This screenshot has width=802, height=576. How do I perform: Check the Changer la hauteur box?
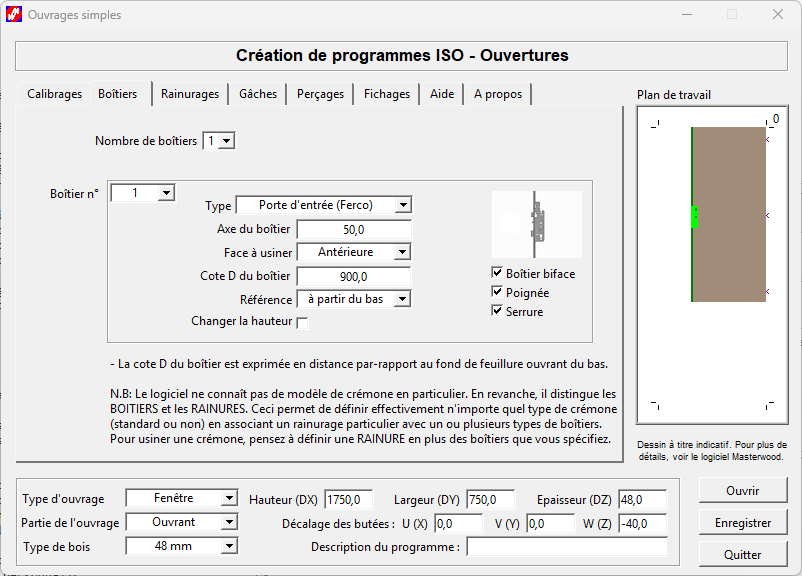(303, 322)
